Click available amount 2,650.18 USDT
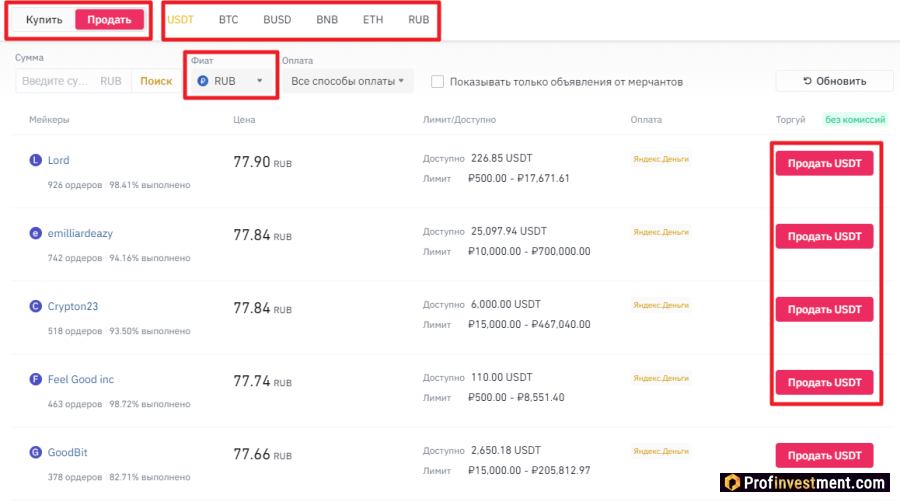The image size is (900, 502). (506, 450)
